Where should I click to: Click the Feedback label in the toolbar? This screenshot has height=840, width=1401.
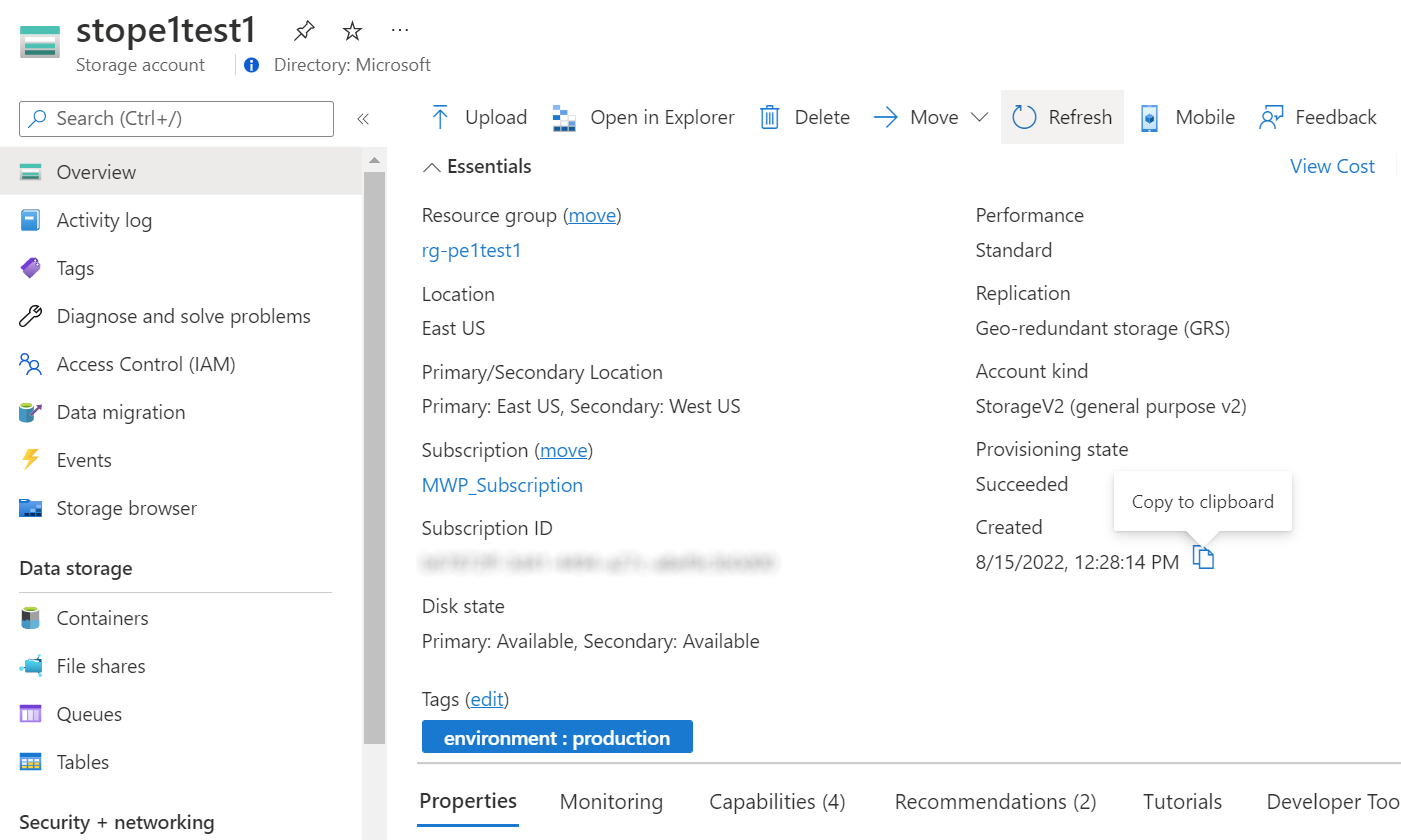[x=1336, y=117]
